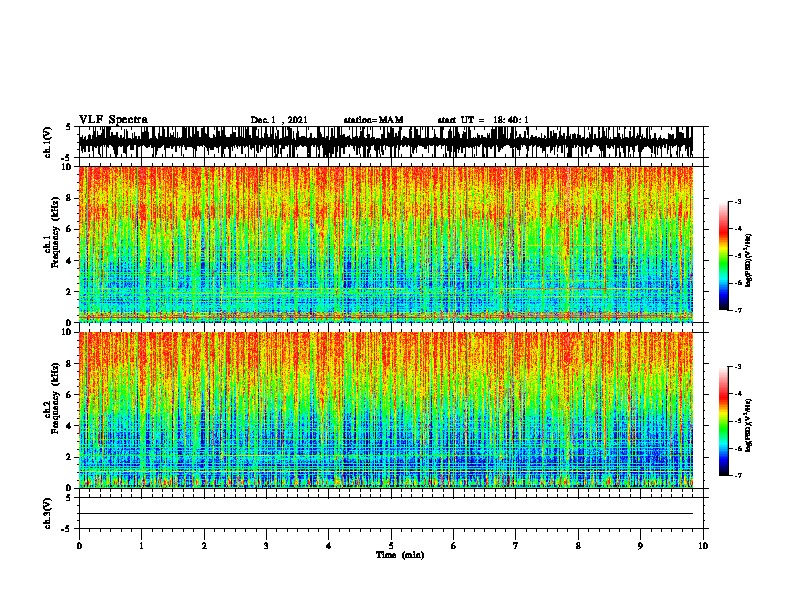Click the ch.2 color scale bar
792x612 pixels.
point(723,421)
